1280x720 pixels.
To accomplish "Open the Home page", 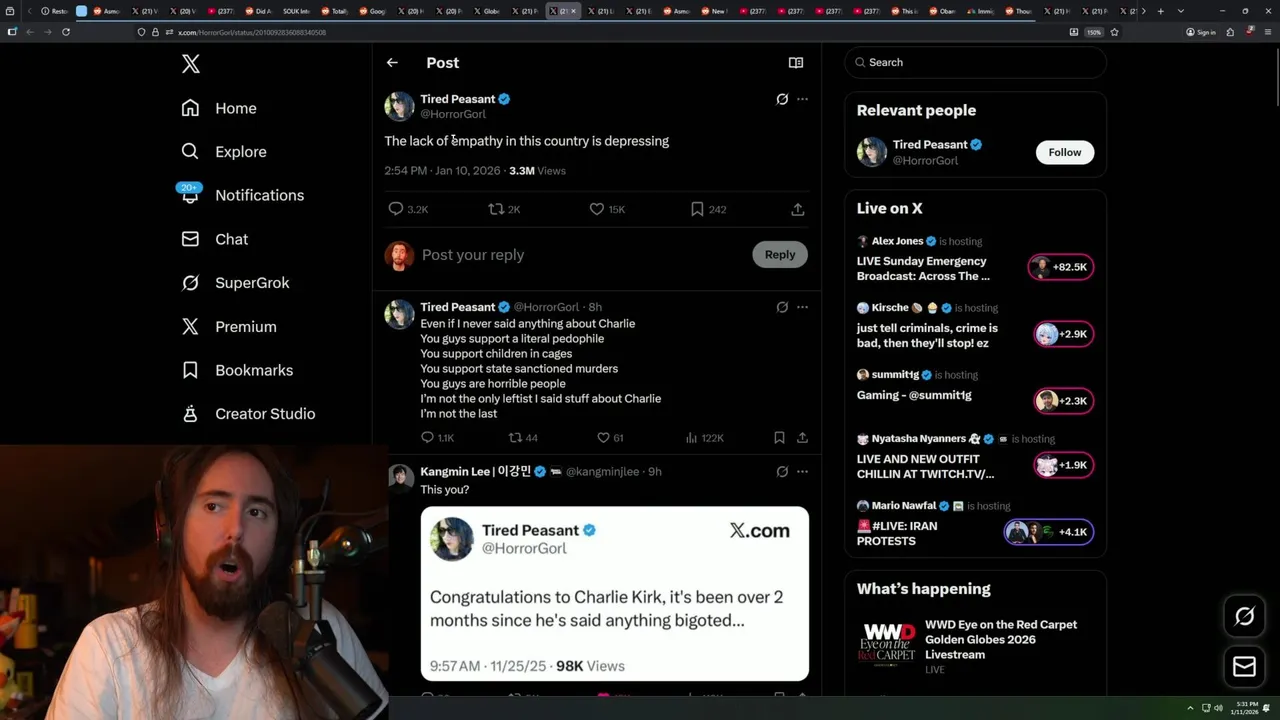I will click(219, 108).
